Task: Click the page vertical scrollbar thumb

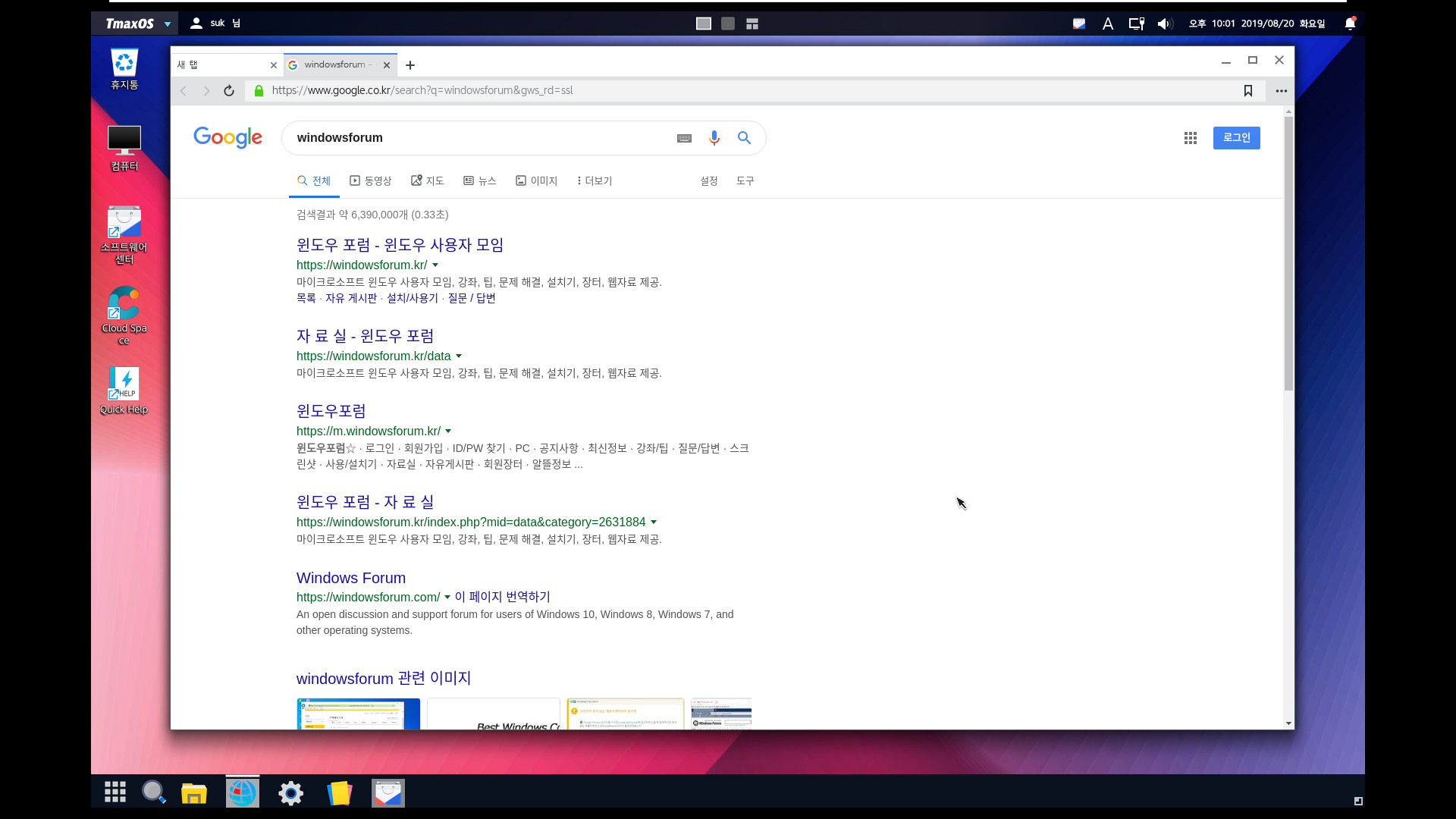Action: tap(1288, 253)
